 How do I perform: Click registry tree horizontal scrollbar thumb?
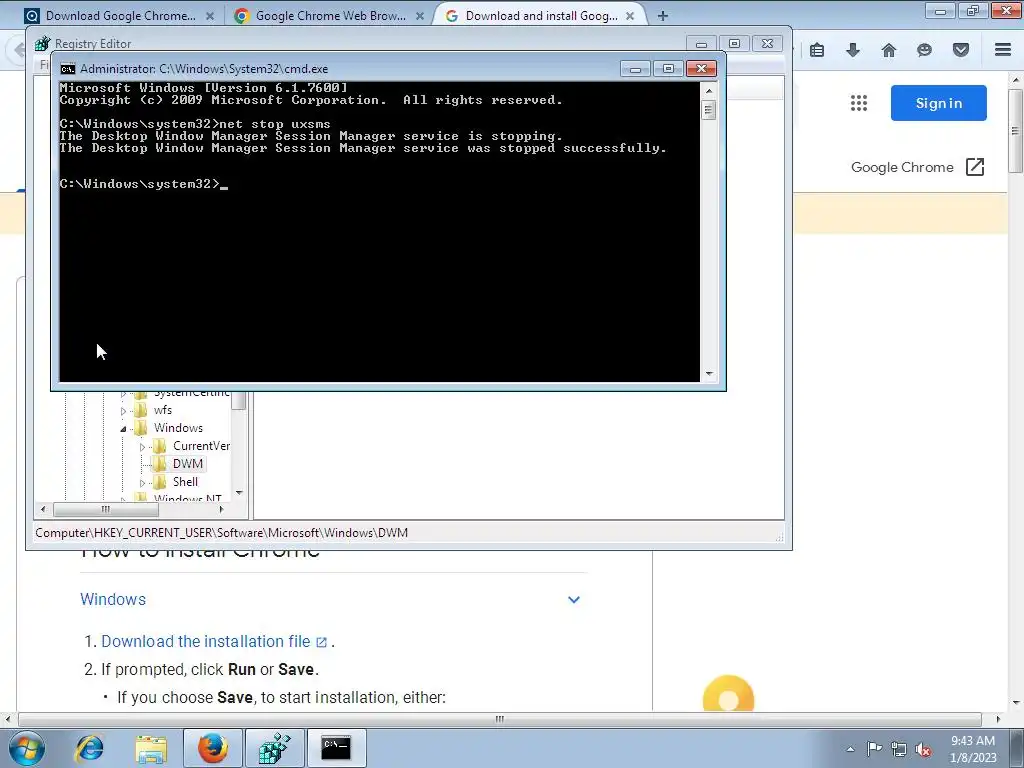[x=105, y=509]
